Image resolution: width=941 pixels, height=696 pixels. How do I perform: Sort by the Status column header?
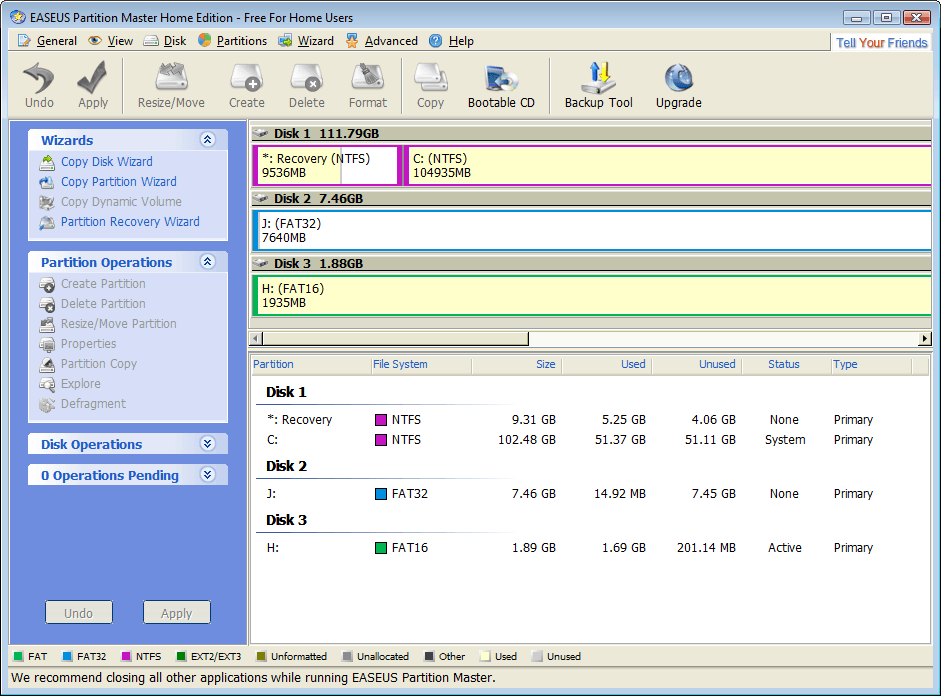[786, 364]
